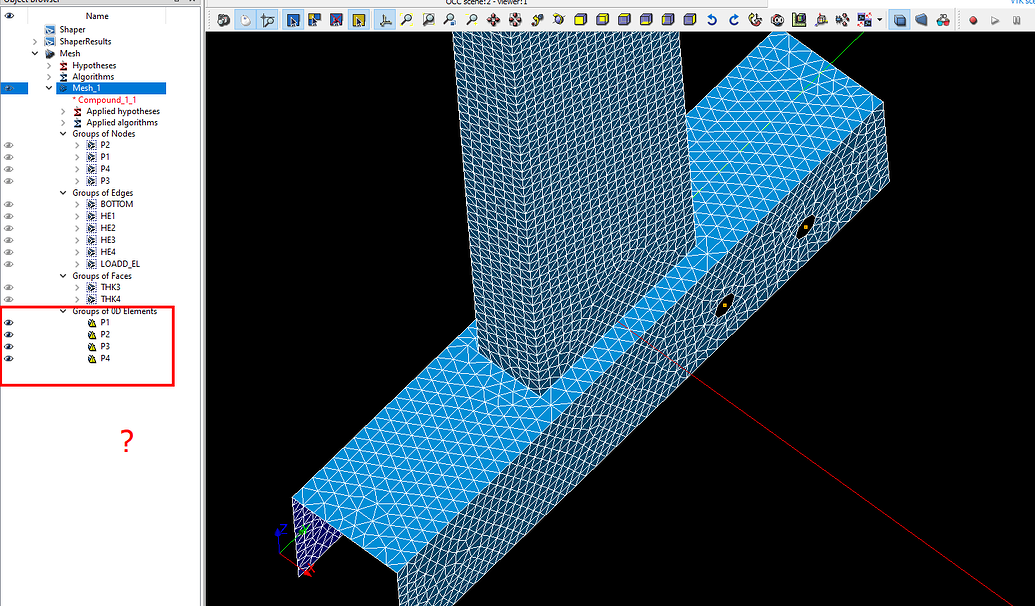Switch to Right view cube icon
This screenshot has width=1035, height=606.
tap(690, 20)
